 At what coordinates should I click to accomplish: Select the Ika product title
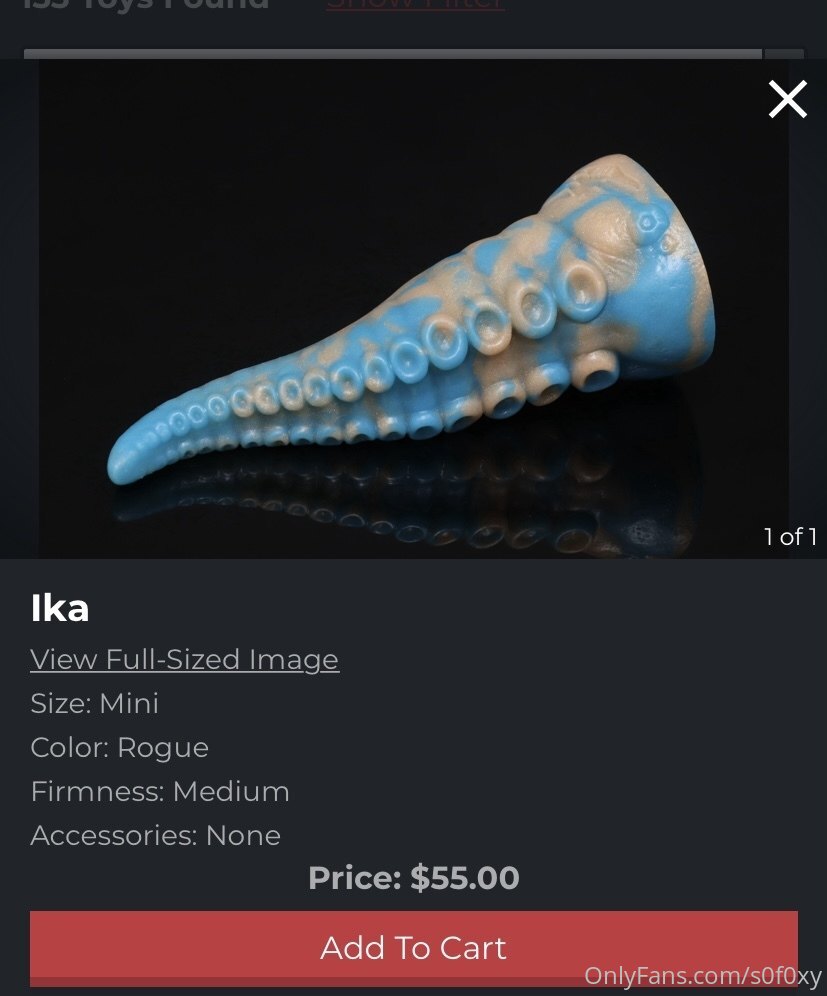point(60,608)
